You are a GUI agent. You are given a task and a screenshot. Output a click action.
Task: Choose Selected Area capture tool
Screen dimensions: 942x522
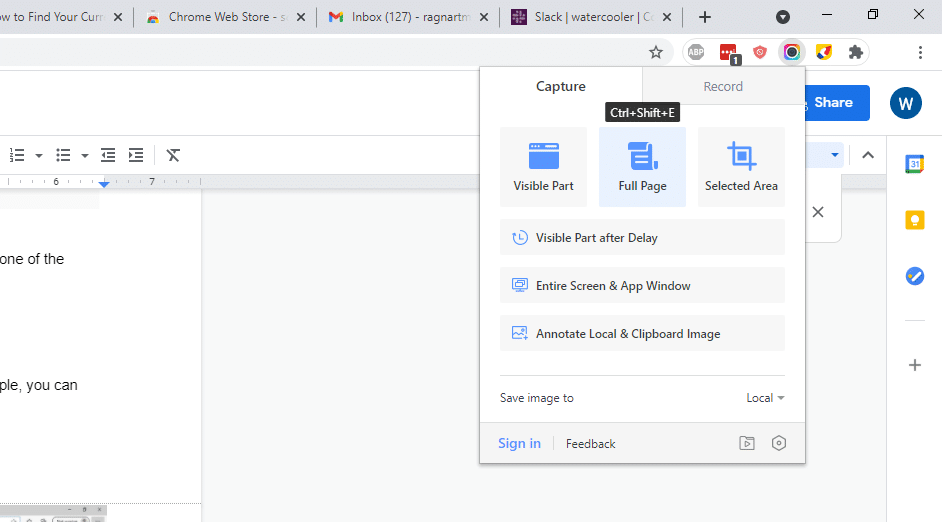[x=741, y=167]
